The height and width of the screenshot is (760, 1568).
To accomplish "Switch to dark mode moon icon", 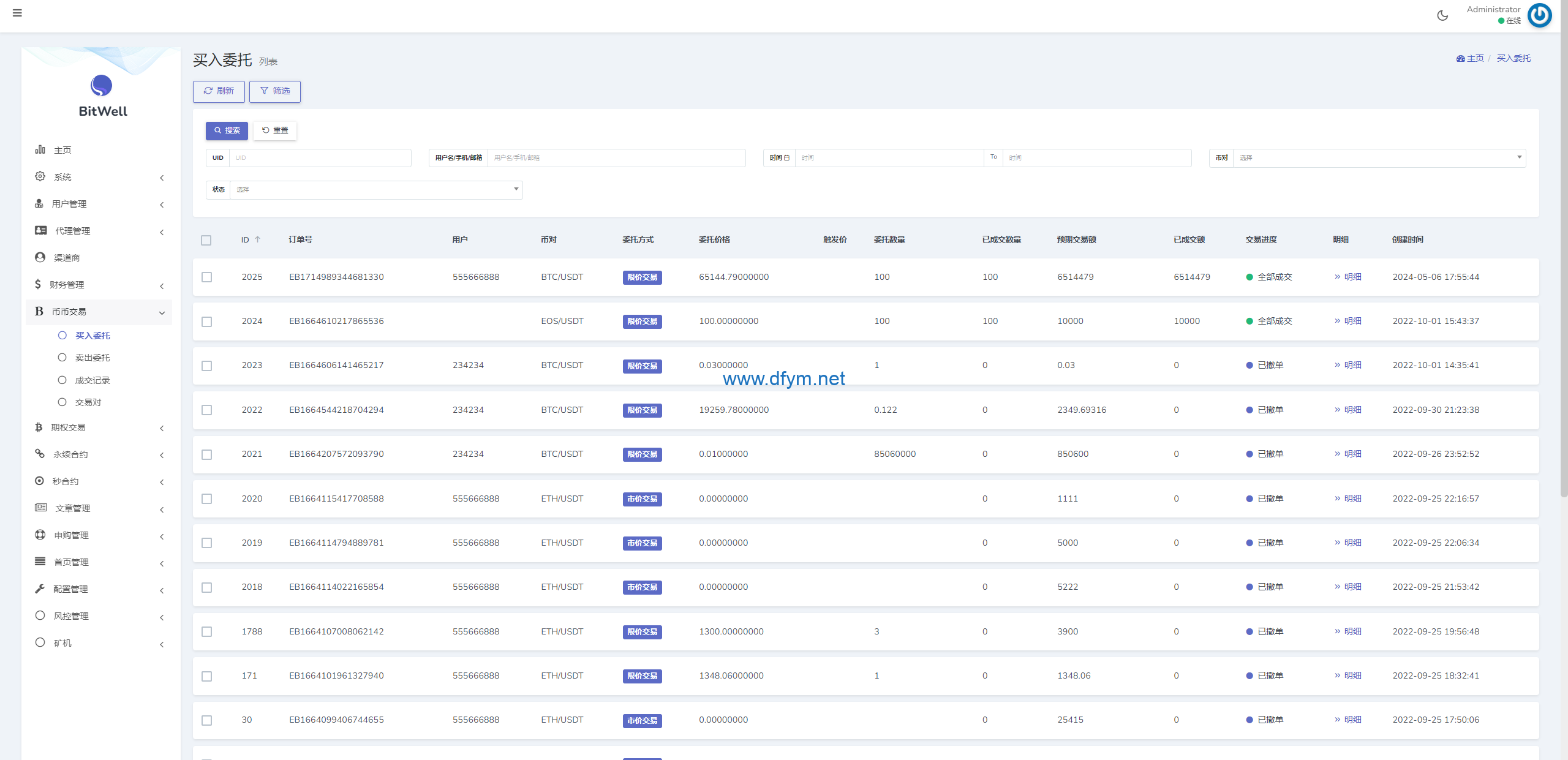I will pos(1442,15).
